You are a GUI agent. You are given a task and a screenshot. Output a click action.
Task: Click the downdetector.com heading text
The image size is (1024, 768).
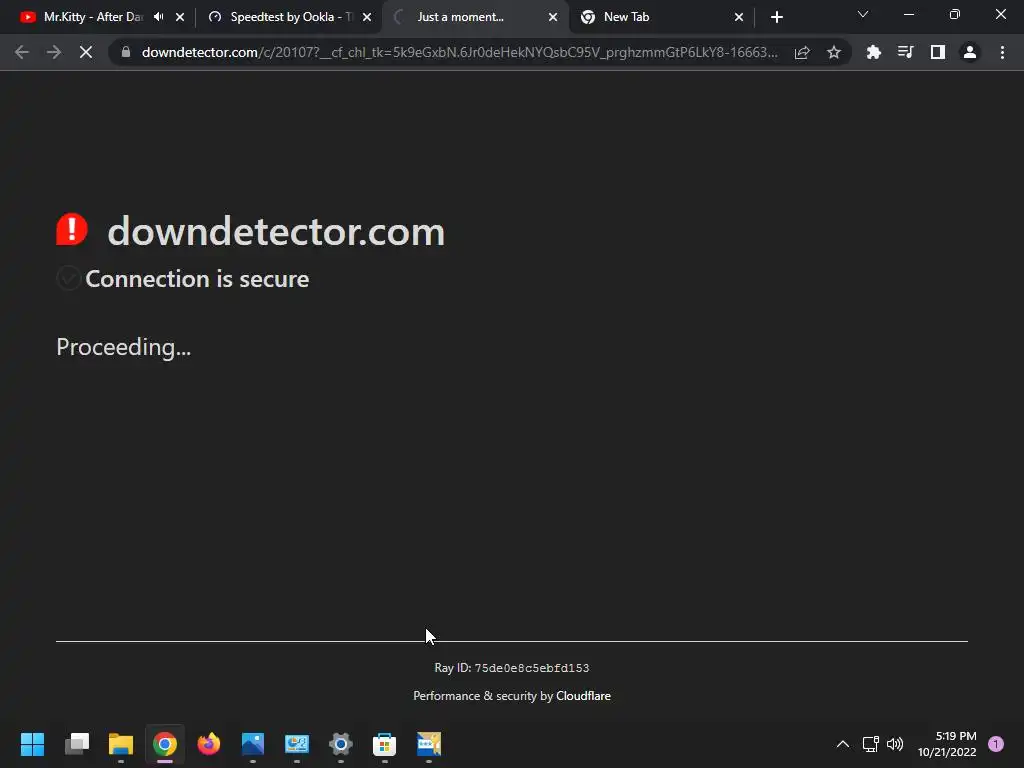(x=276, y=232)
